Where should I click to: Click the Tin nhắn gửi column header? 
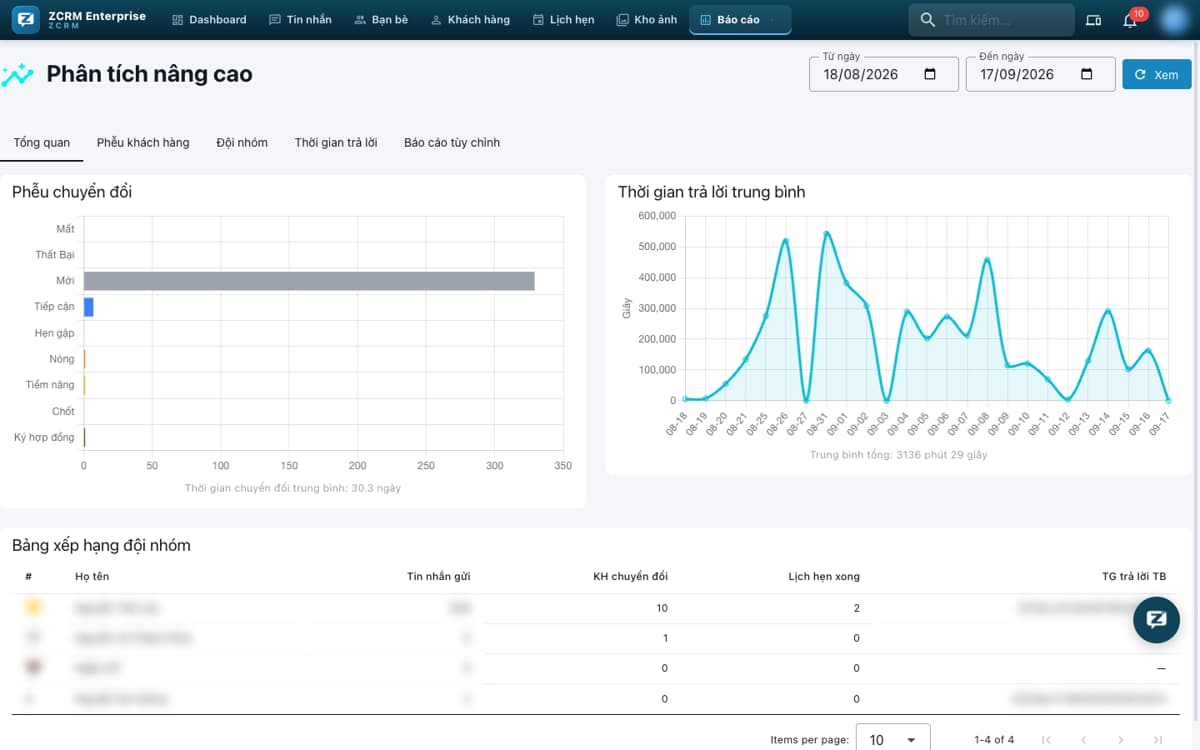coord(439,576)
